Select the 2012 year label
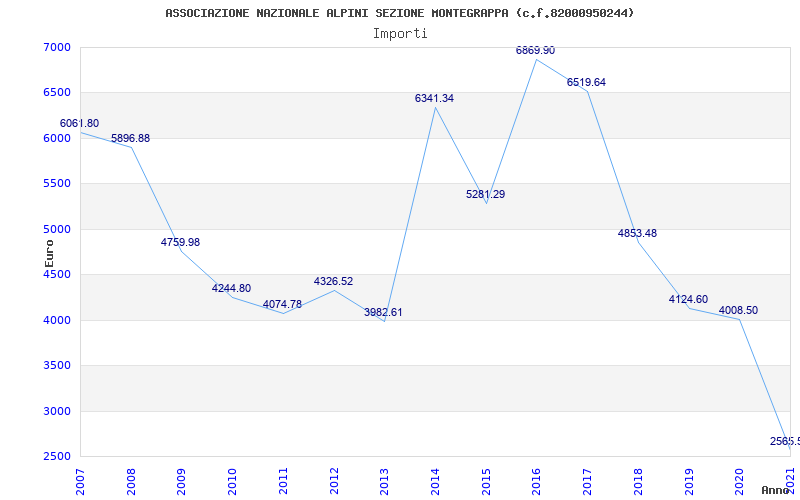Screen dimensions: 800x500 click(334, 481)
